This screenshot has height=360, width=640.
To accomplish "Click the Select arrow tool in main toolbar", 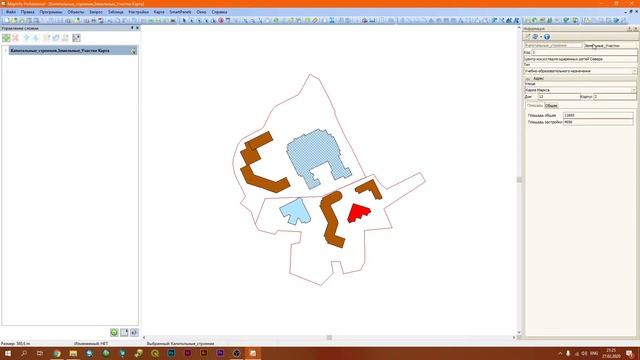I will click(x=184, y=20).
